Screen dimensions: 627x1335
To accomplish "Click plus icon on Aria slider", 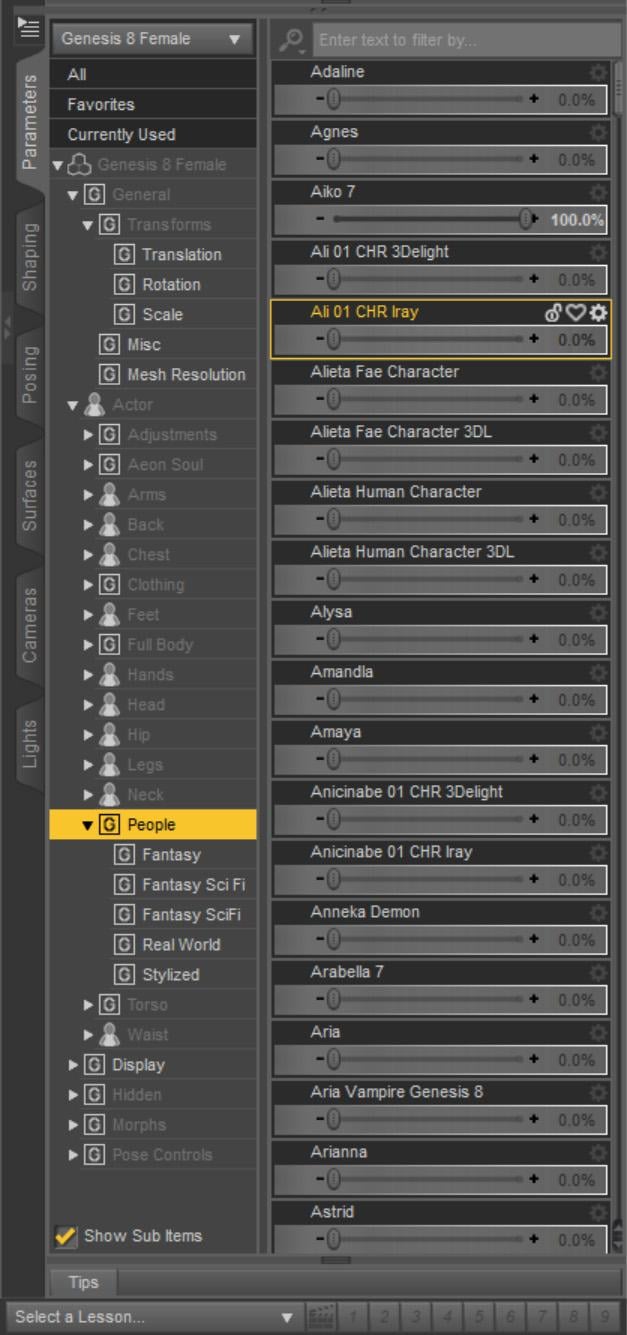I will tap(534, 1059).
